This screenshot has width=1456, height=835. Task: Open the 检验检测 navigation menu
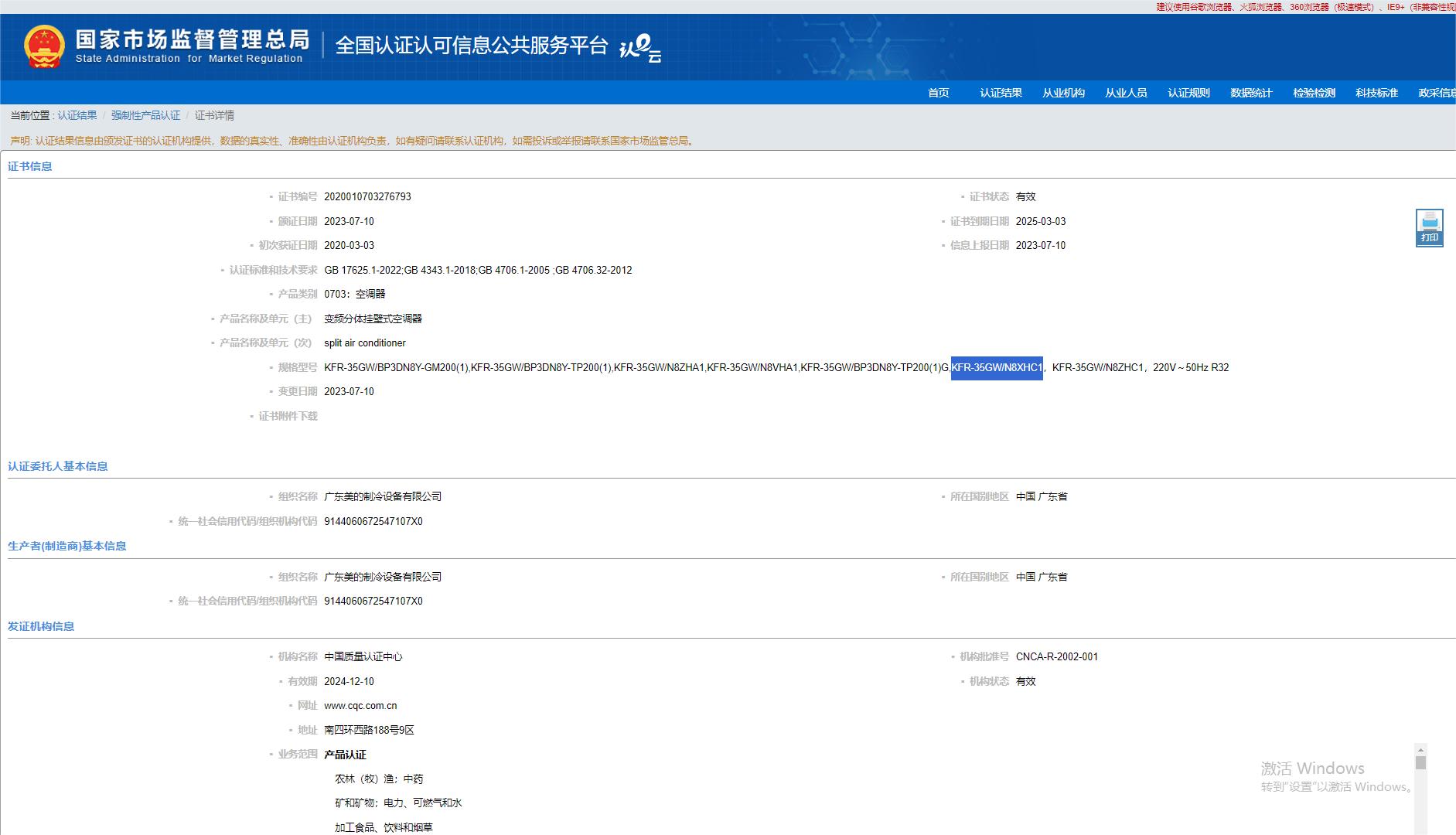click(1314, 93)
